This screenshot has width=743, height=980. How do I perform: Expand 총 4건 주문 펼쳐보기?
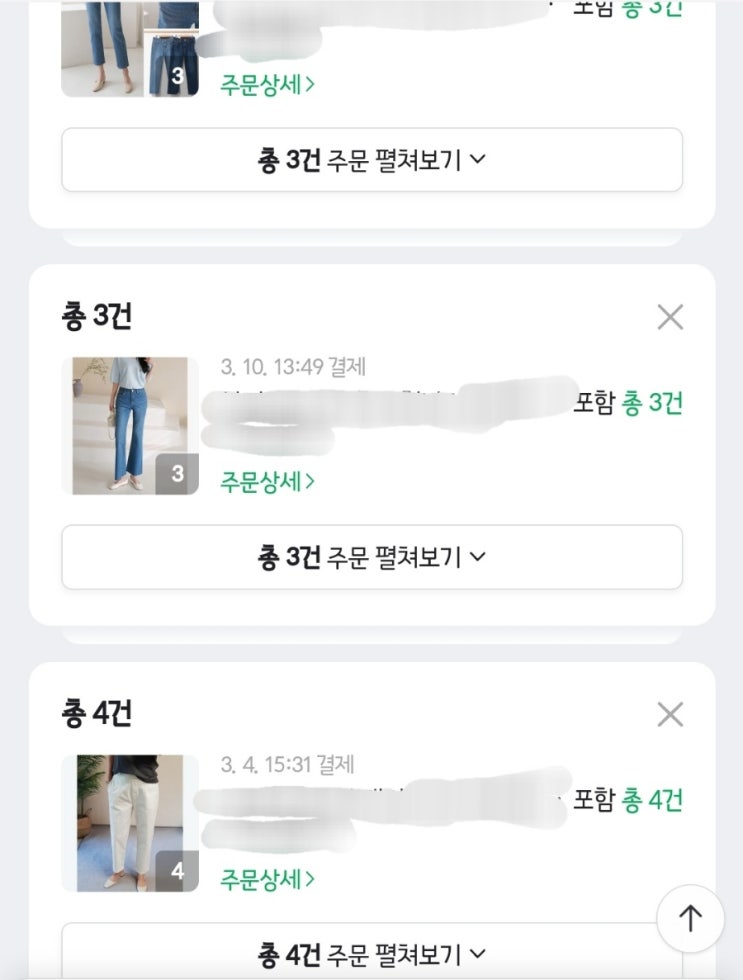pos(372,953)
